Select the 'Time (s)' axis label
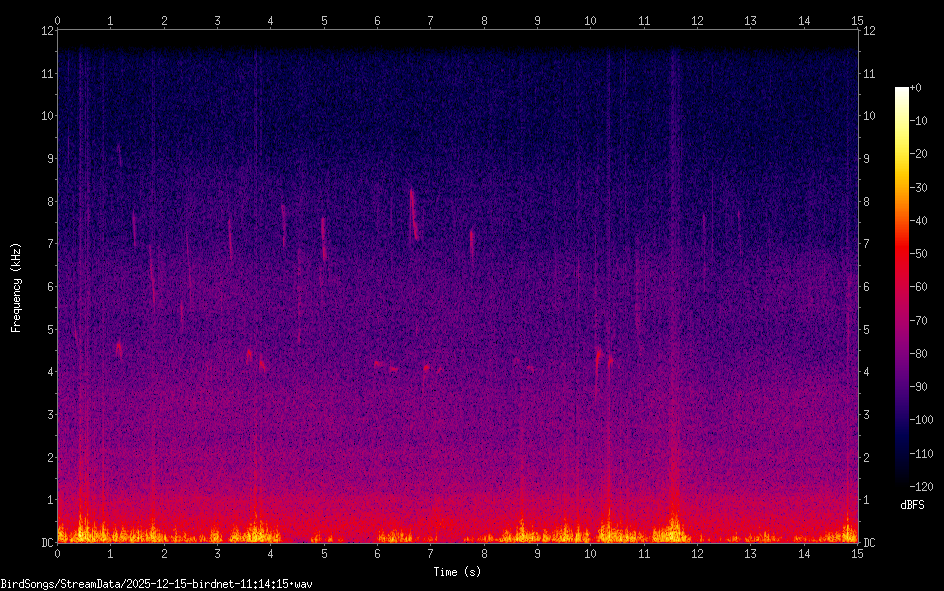 click(457, 572)
